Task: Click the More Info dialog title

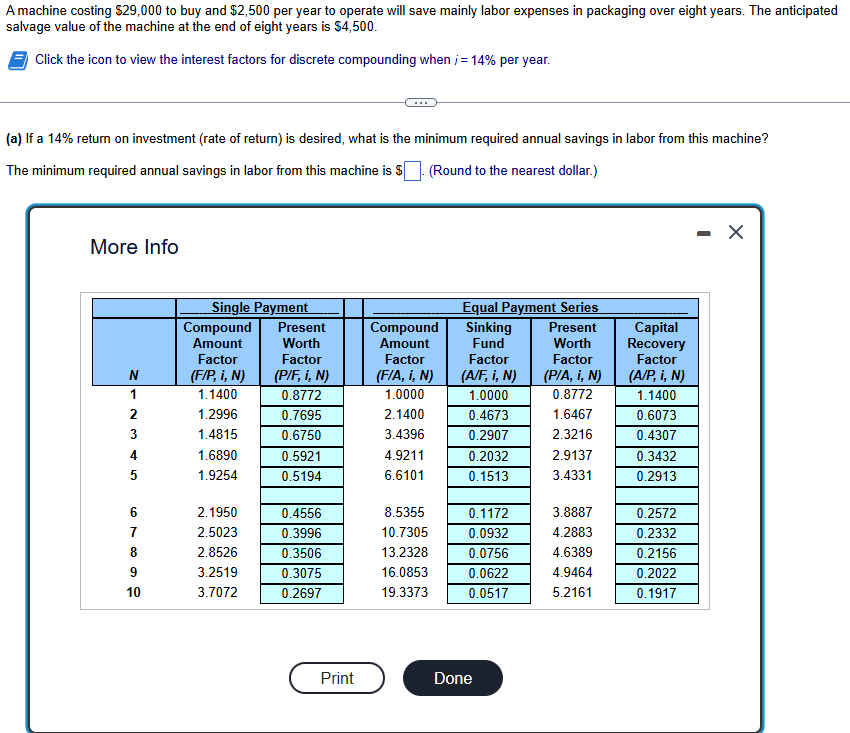Action: (134, 247)
